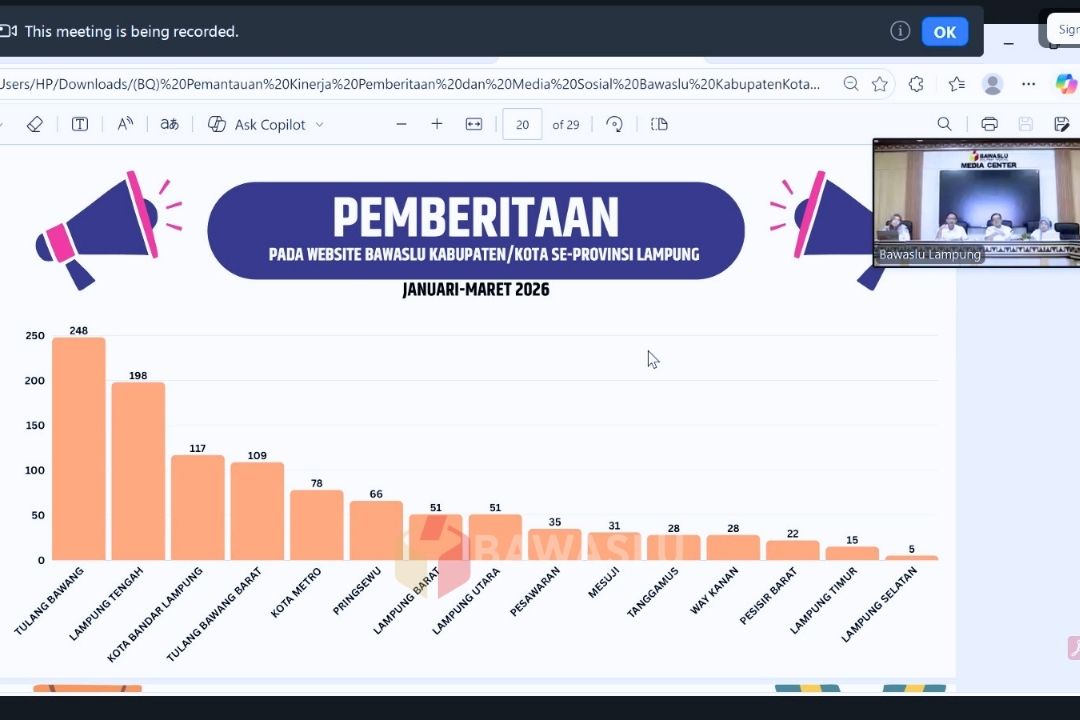Activate the Read aloud icon
This screenshot has height=720, width=1080.
coord(125,124)
